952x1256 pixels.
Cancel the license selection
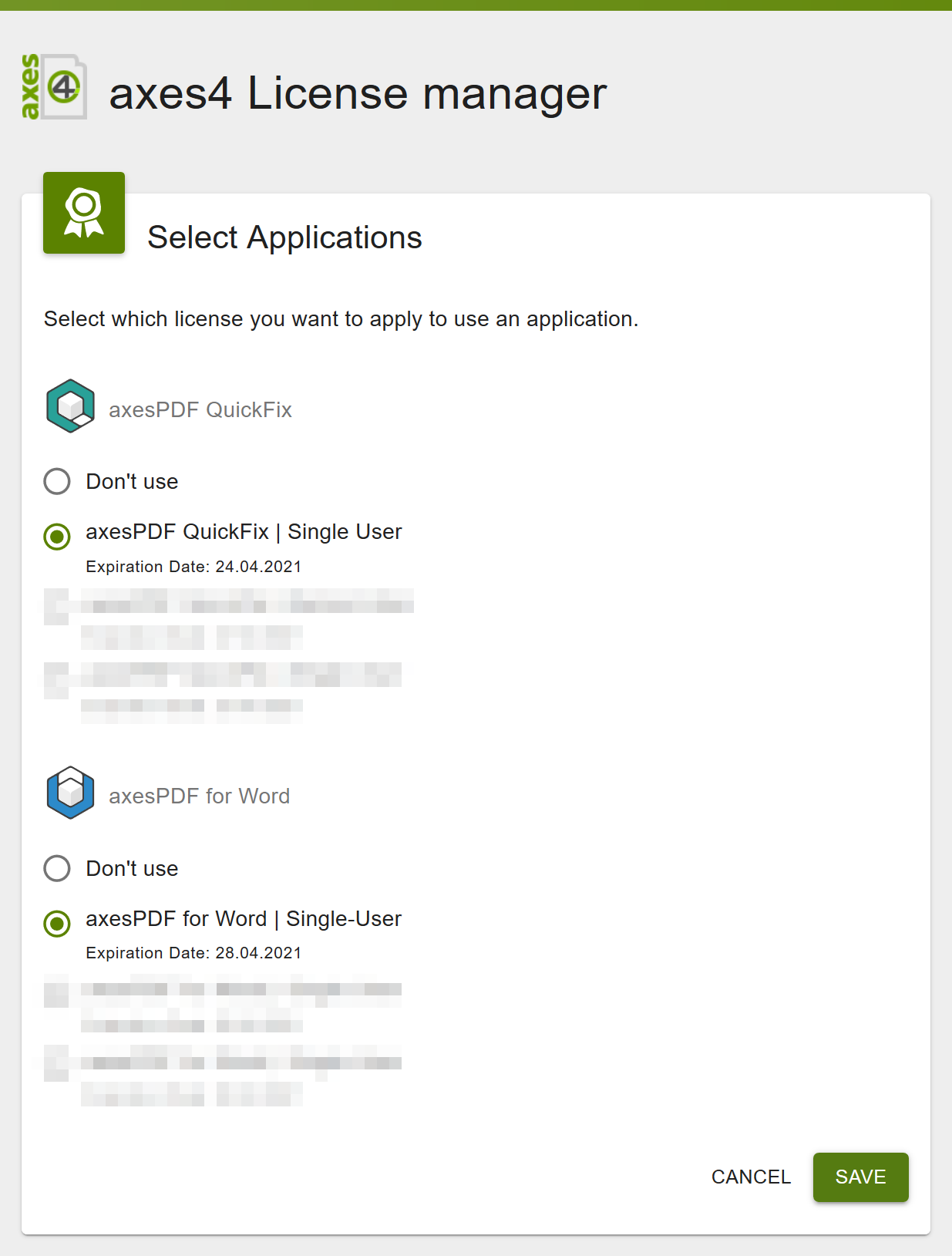pyautogui.click(x=751, y=1177)
